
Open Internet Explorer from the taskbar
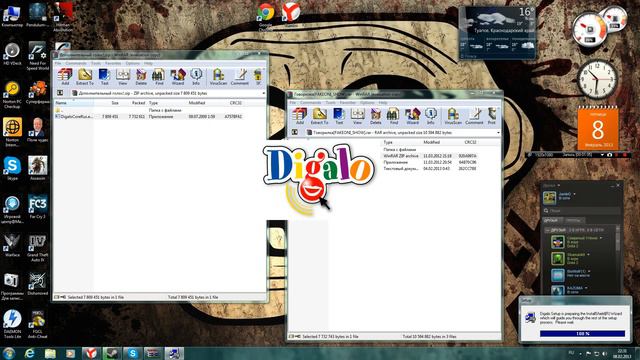(29, 353)
